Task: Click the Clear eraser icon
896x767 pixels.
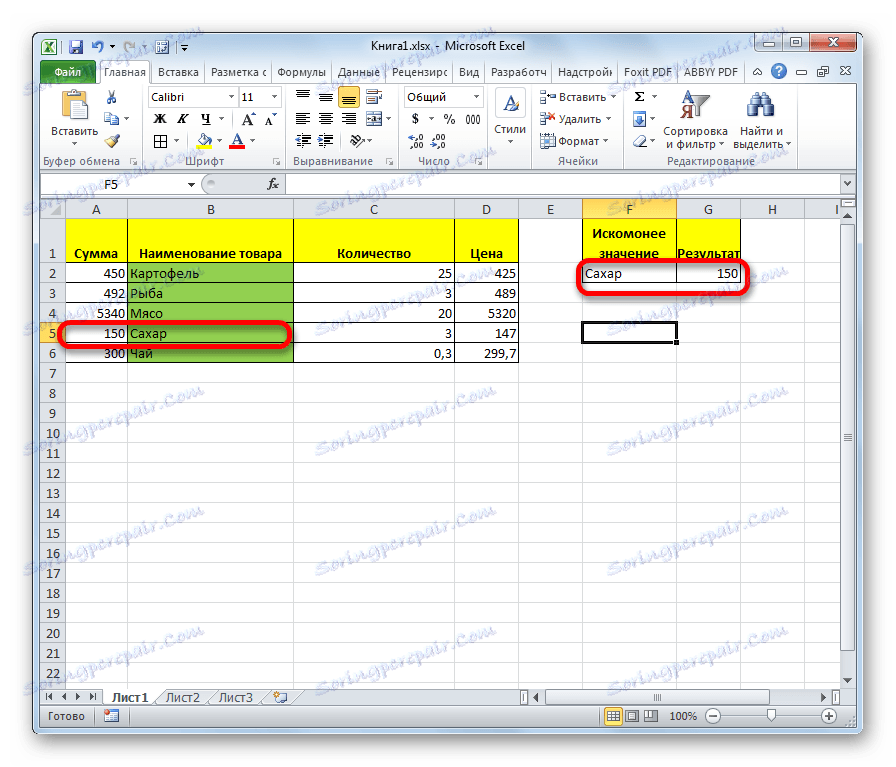Action: (639, 141)
